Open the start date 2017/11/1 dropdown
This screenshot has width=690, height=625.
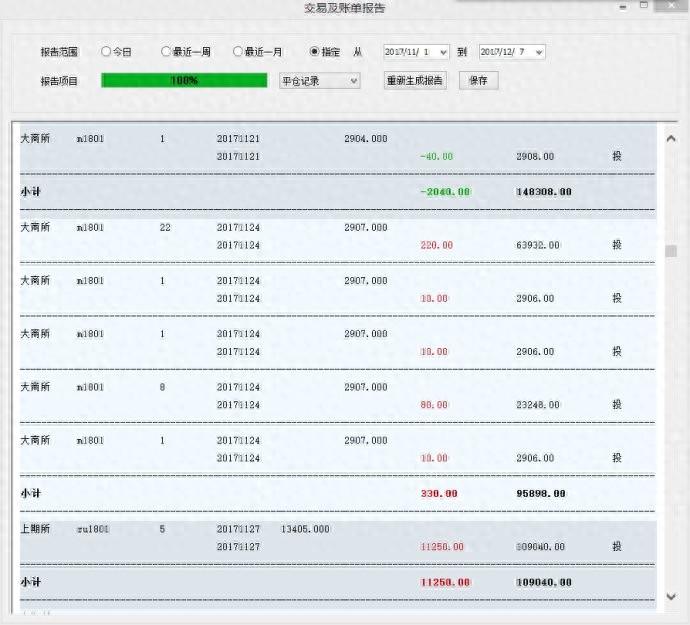[x=443, y=52]
